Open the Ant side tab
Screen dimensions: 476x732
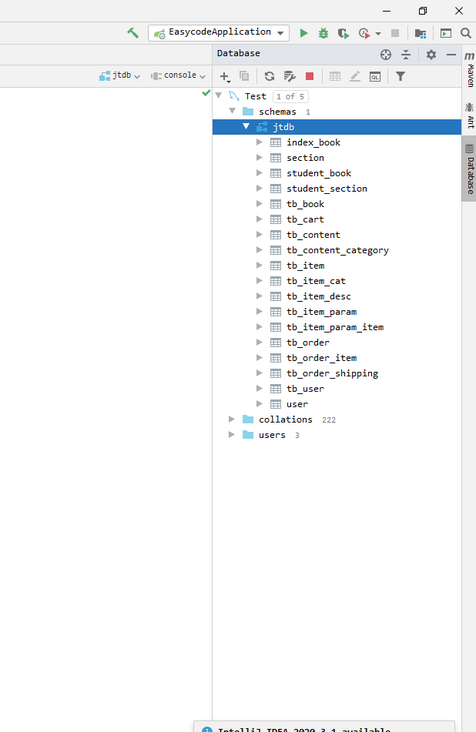(469, 115)
